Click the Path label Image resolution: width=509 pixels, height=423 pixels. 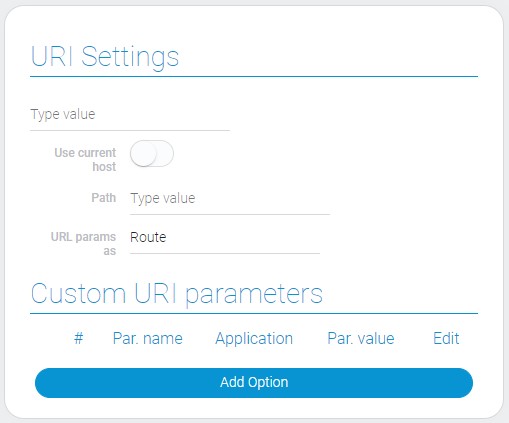point(104,198)
